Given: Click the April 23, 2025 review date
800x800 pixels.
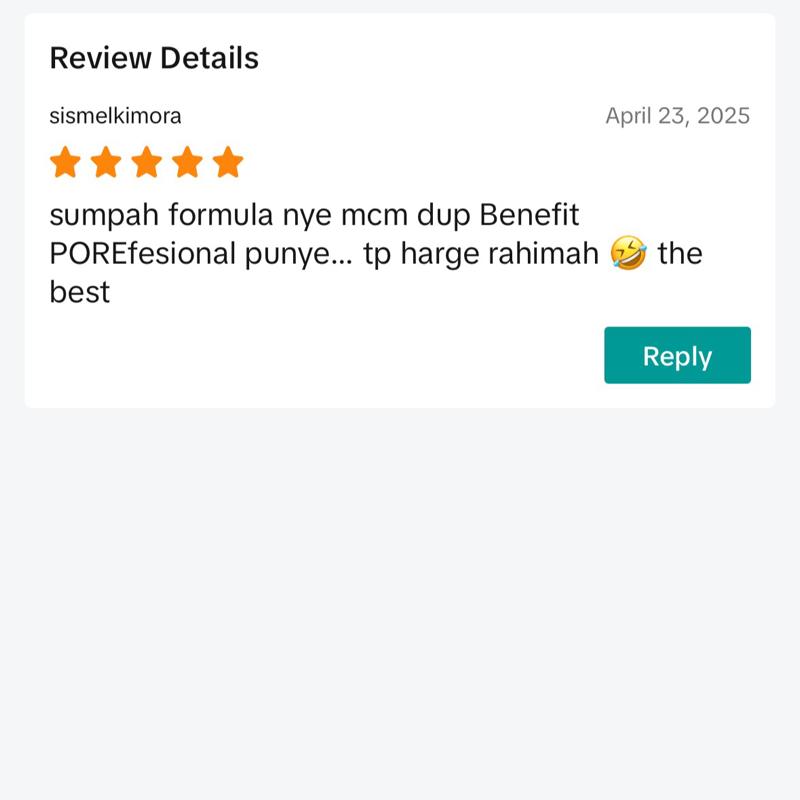Looking at the screenshot, I should (x=678, y=116).
